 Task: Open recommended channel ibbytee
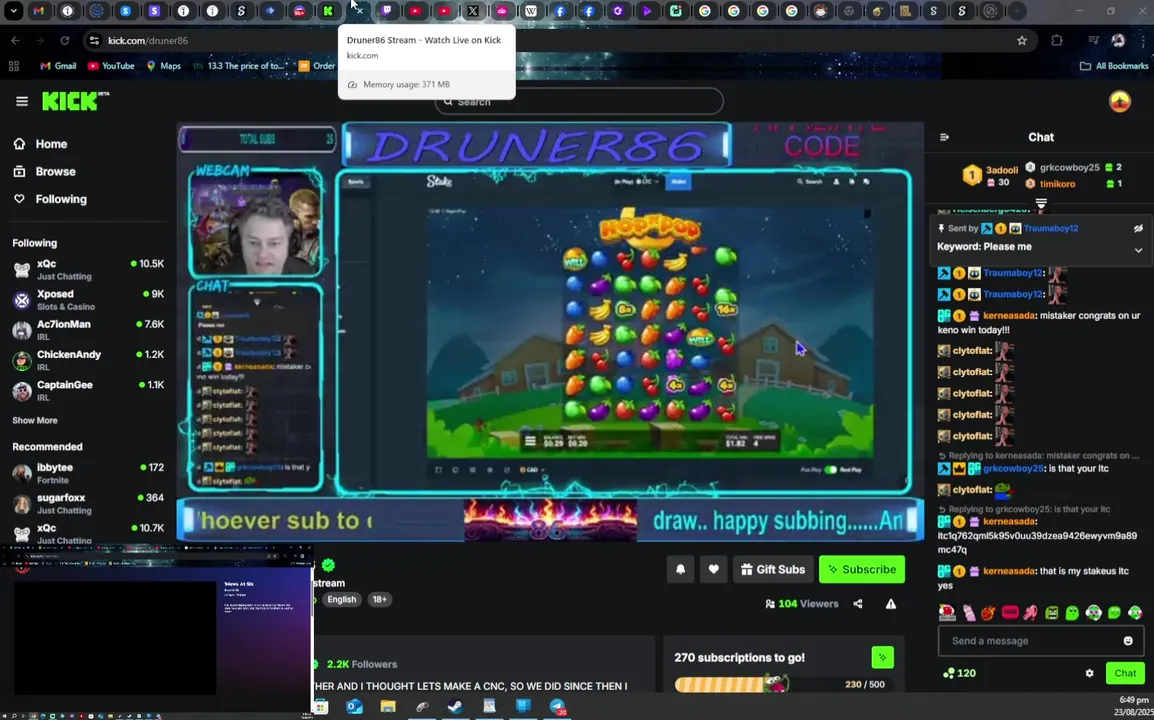click(88, 473)
